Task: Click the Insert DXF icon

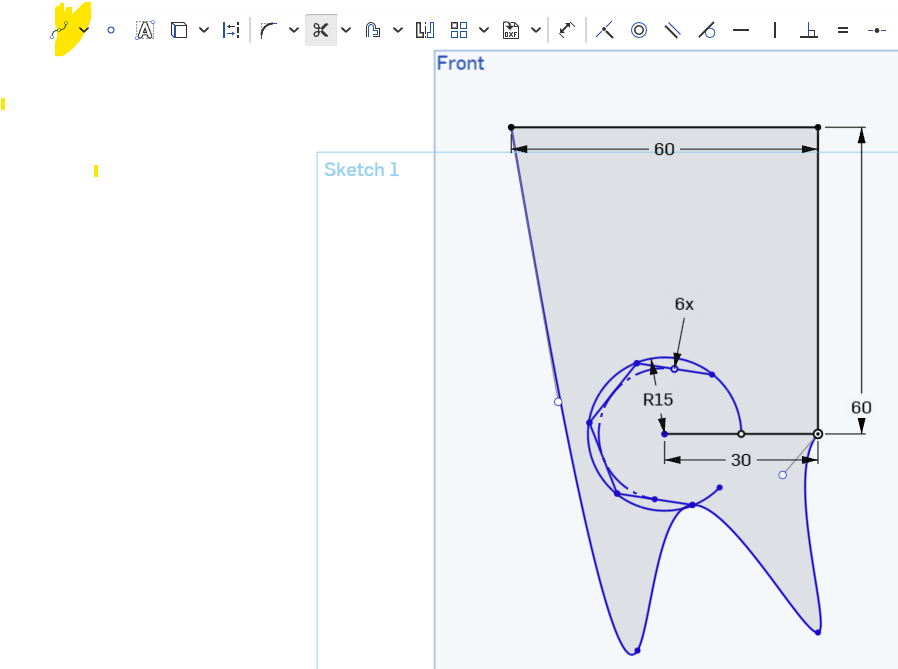Action: click(x=511, y=30)
